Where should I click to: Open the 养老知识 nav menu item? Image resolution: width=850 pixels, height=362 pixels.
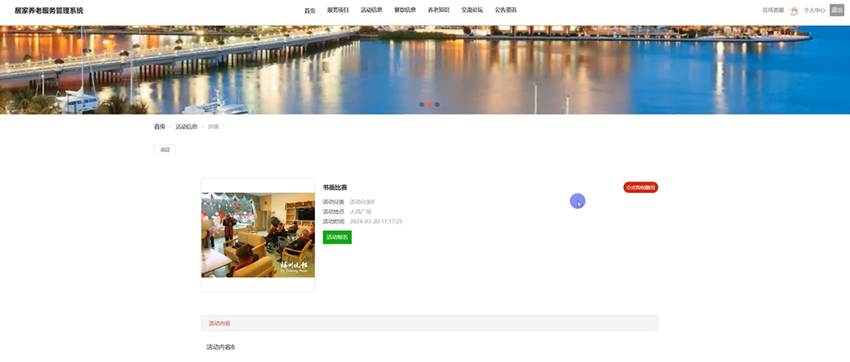point(439,10)
